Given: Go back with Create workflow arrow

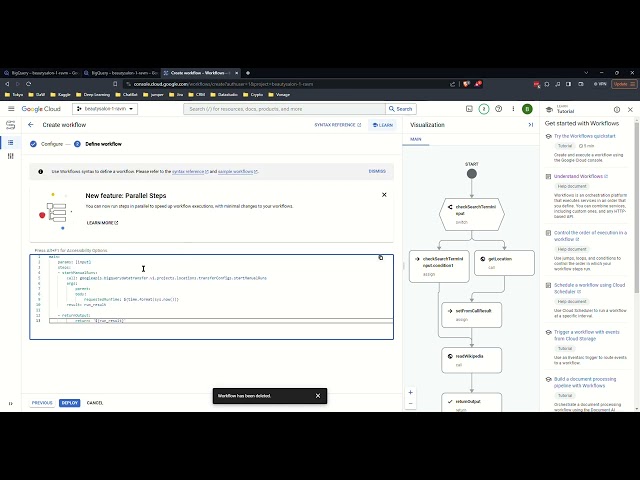Looking at the screenshot, I should click(31, 125).
